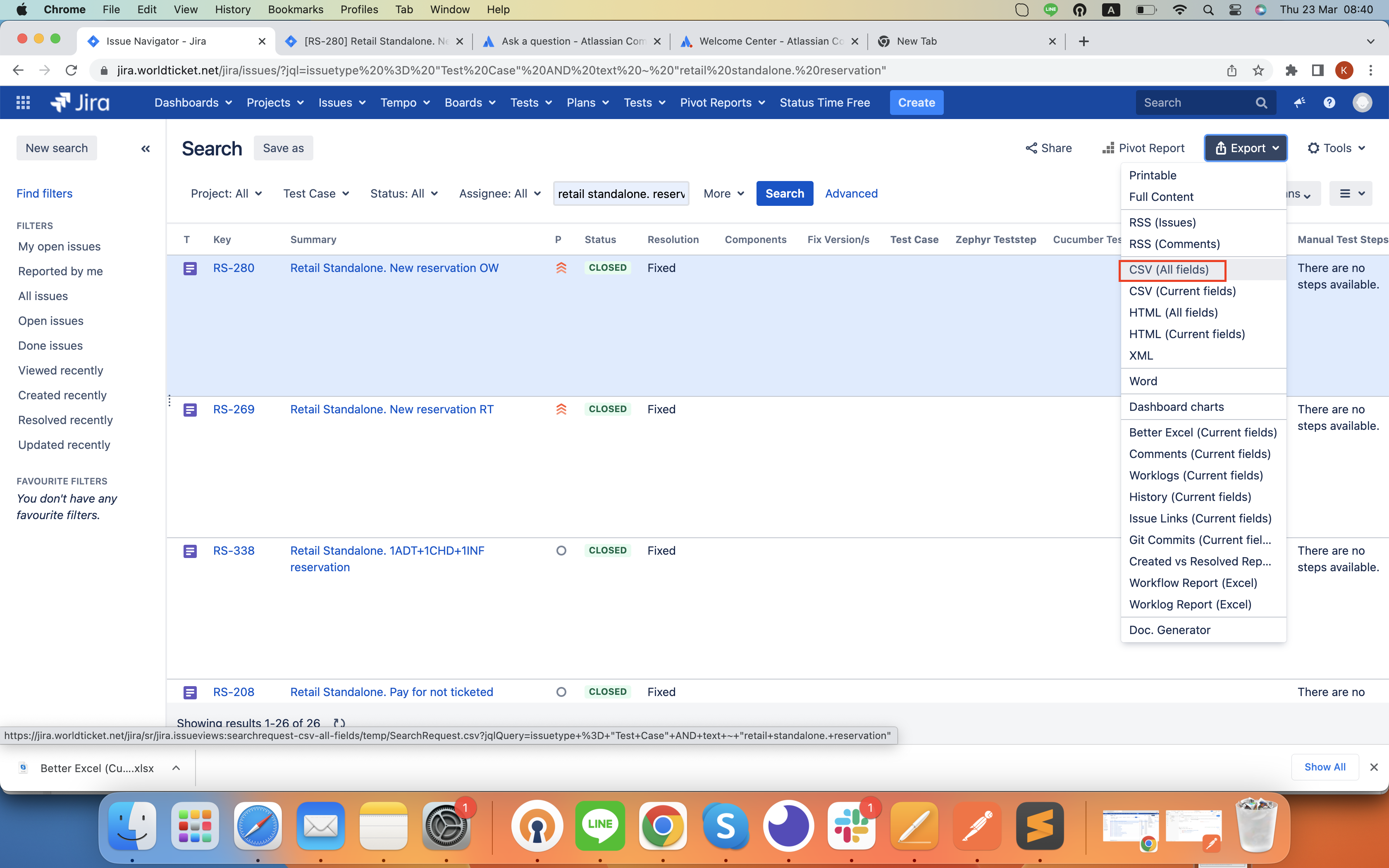This screenshot has width=1389, height=868.
Task: Open the Chrome extensions puzzle icon
Action: pos(1291,71)
